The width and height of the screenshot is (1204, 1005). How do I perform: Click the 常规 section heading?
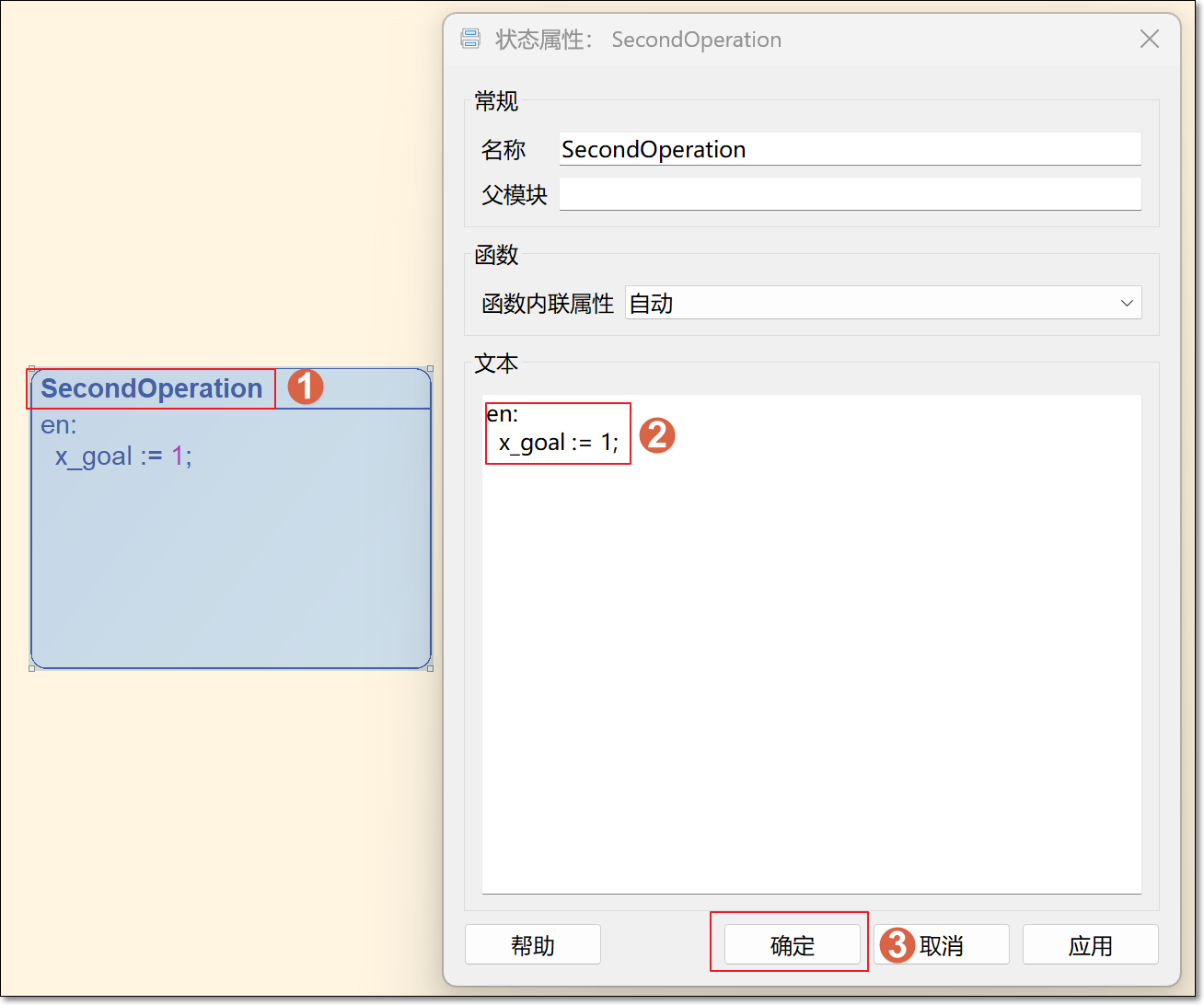coord(496,101)
